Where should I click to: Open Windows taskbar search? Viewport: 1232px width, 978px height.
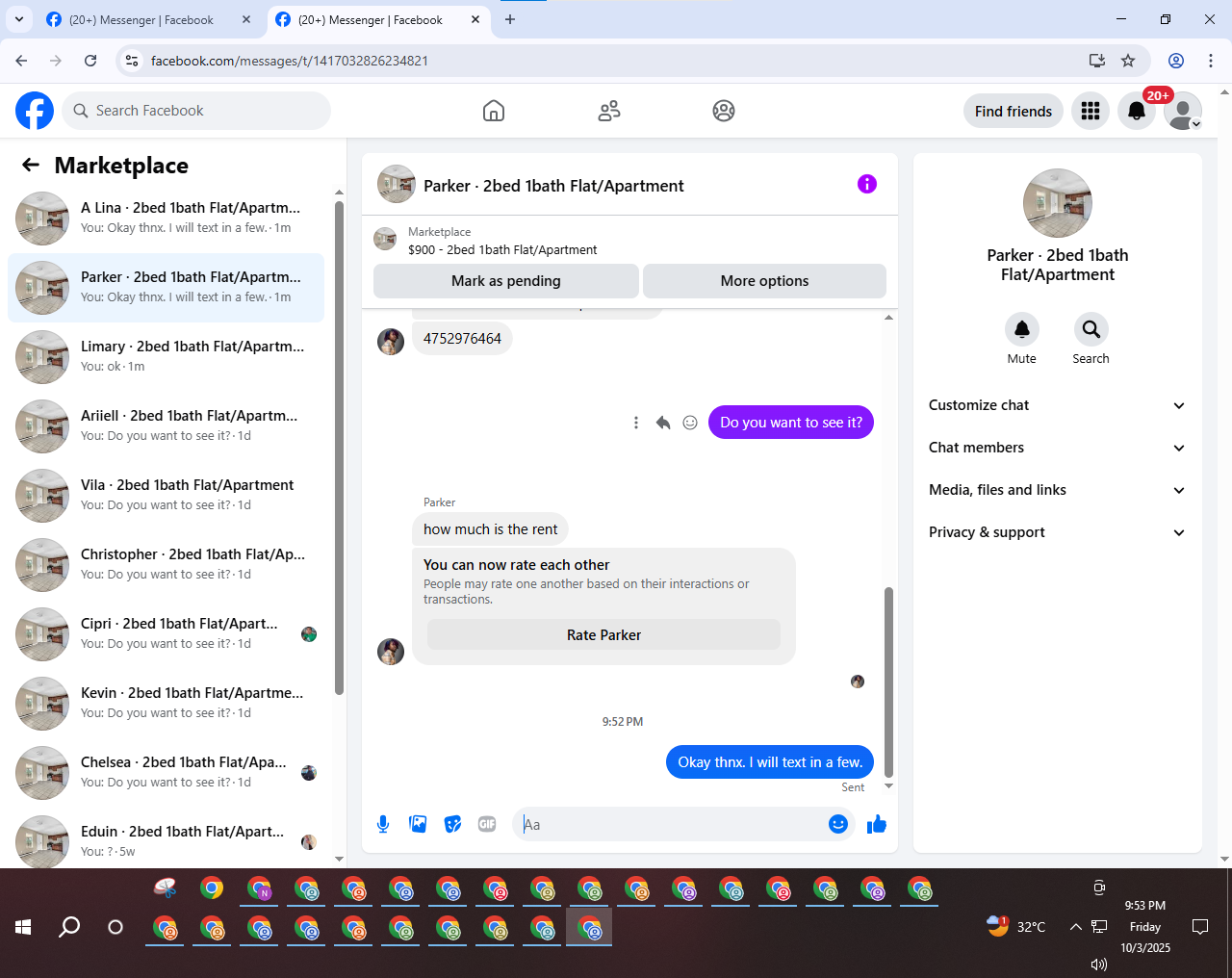click(69, 927)
